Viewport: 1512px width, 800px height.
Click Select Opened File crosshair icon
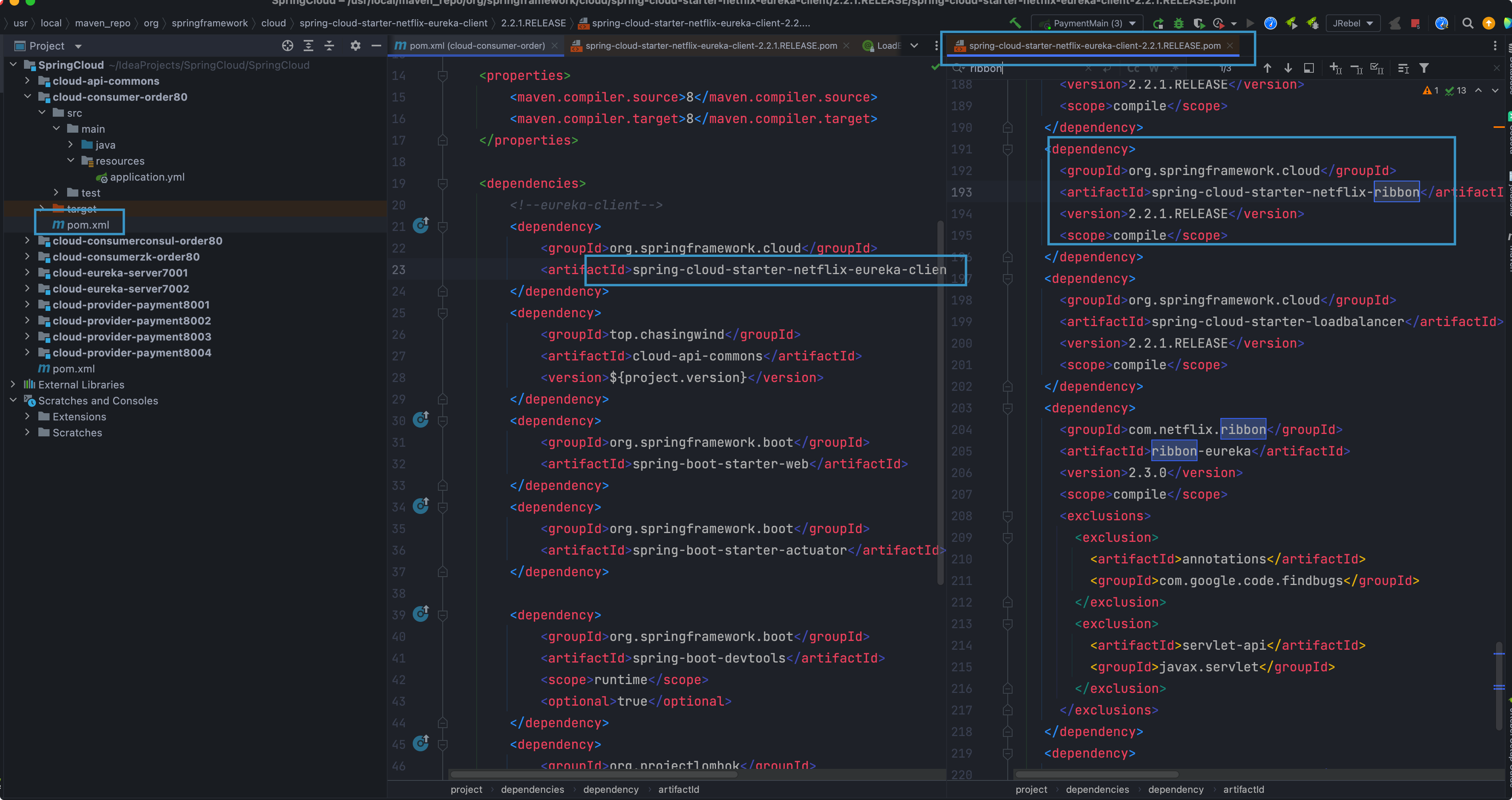[x=287, y=46]
